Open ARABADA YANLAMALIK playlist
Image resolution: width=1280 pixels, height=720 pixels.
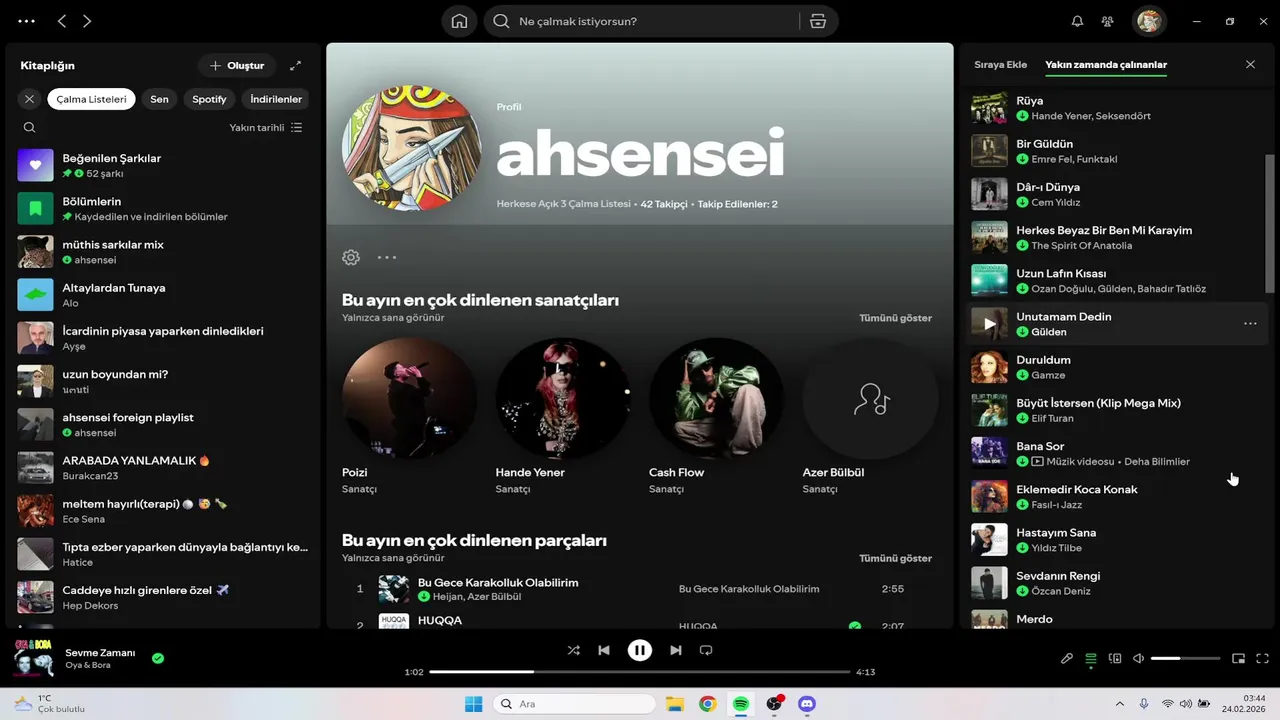163,467
